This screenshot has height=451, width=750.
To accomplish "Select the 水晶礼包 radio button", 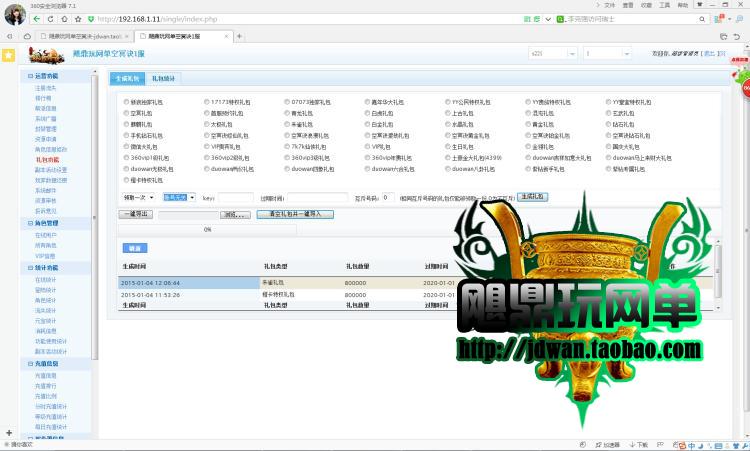I will (x=448, y=124).
